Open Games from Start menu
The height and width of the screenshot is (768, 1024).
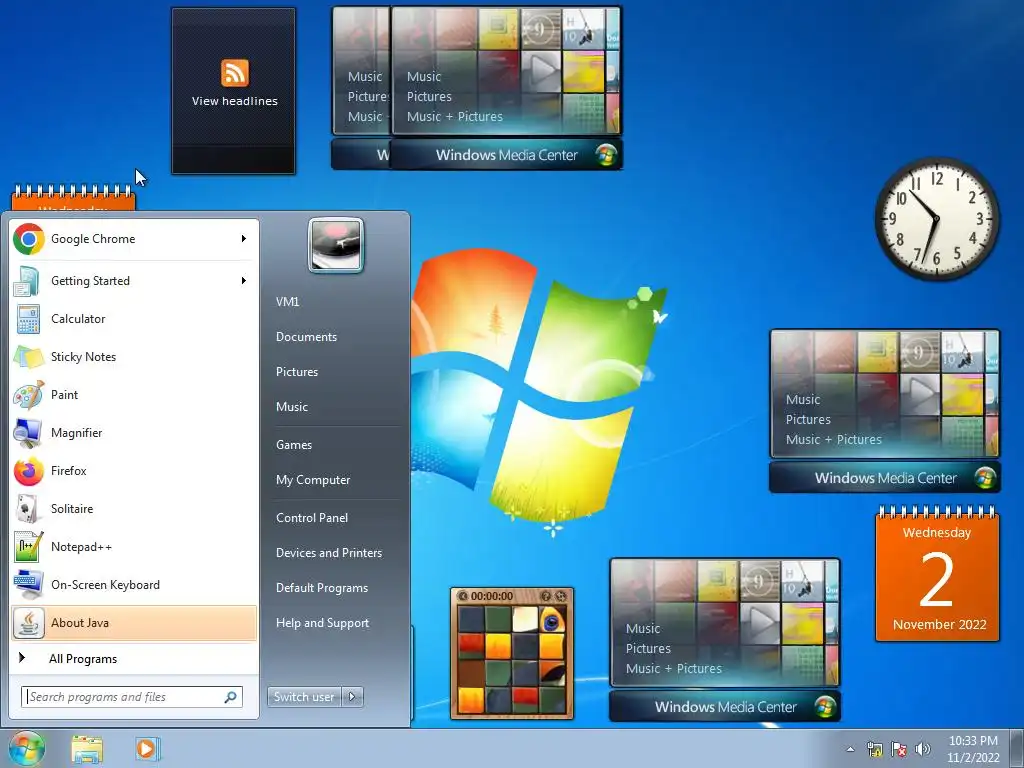coord(294,445)
